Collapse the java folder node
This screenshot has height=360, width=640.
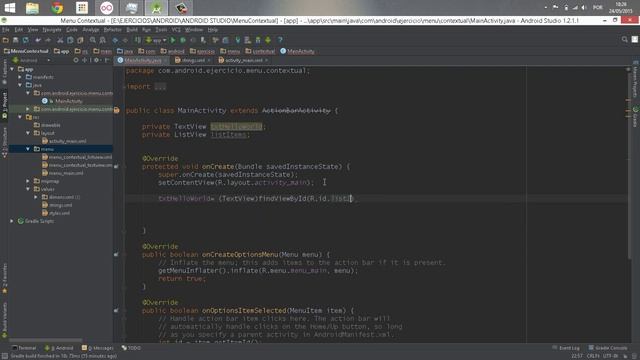coord(20,85)
